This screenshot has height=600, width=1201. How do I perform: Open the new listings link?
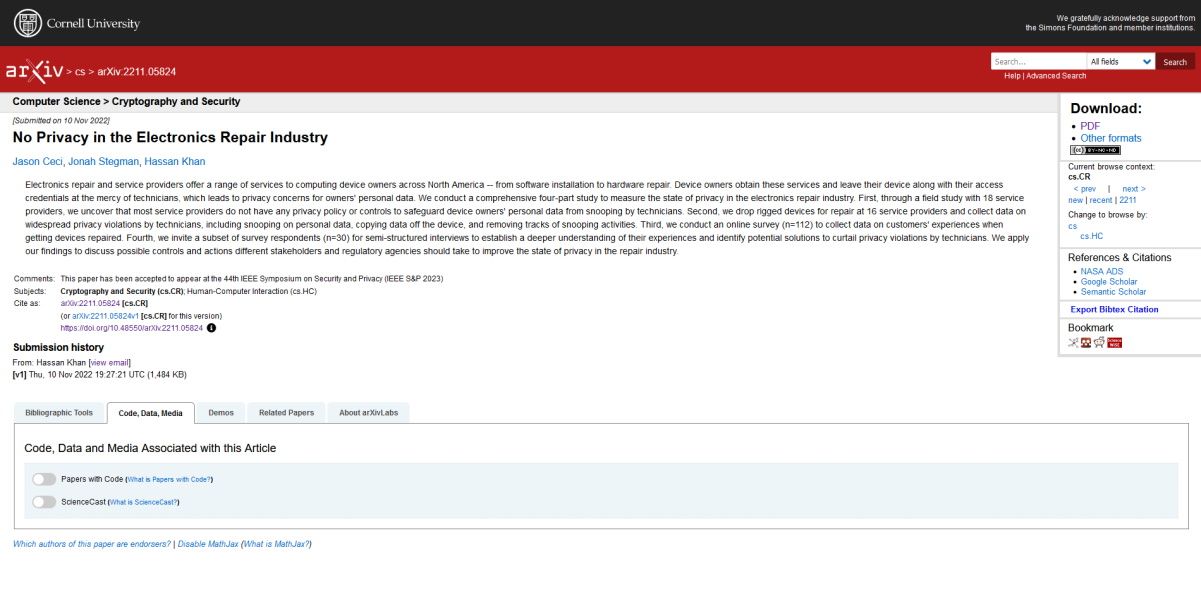[1075, 200]
